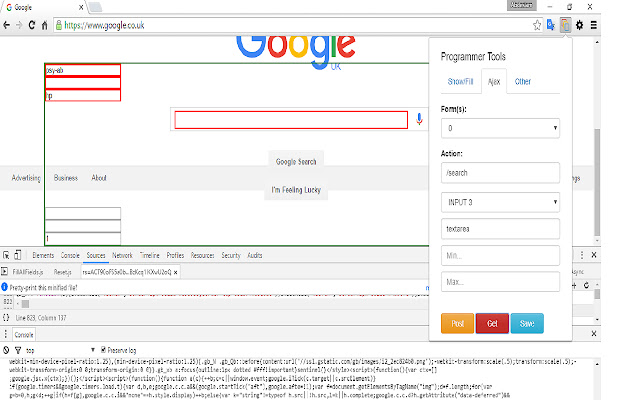This screenshot has height=400, width=640.
Task: Click the field containing textarea
Action: [500, 229]
